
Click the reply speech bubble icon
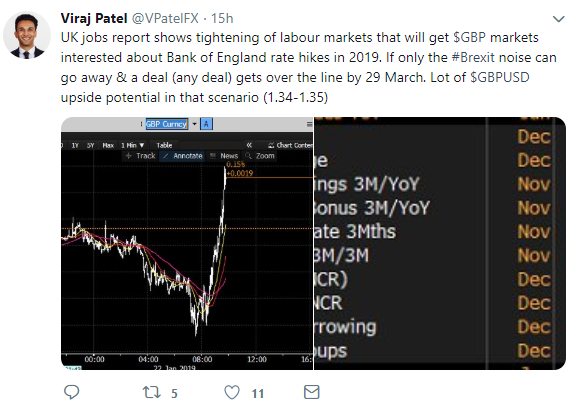click(72, 392)
